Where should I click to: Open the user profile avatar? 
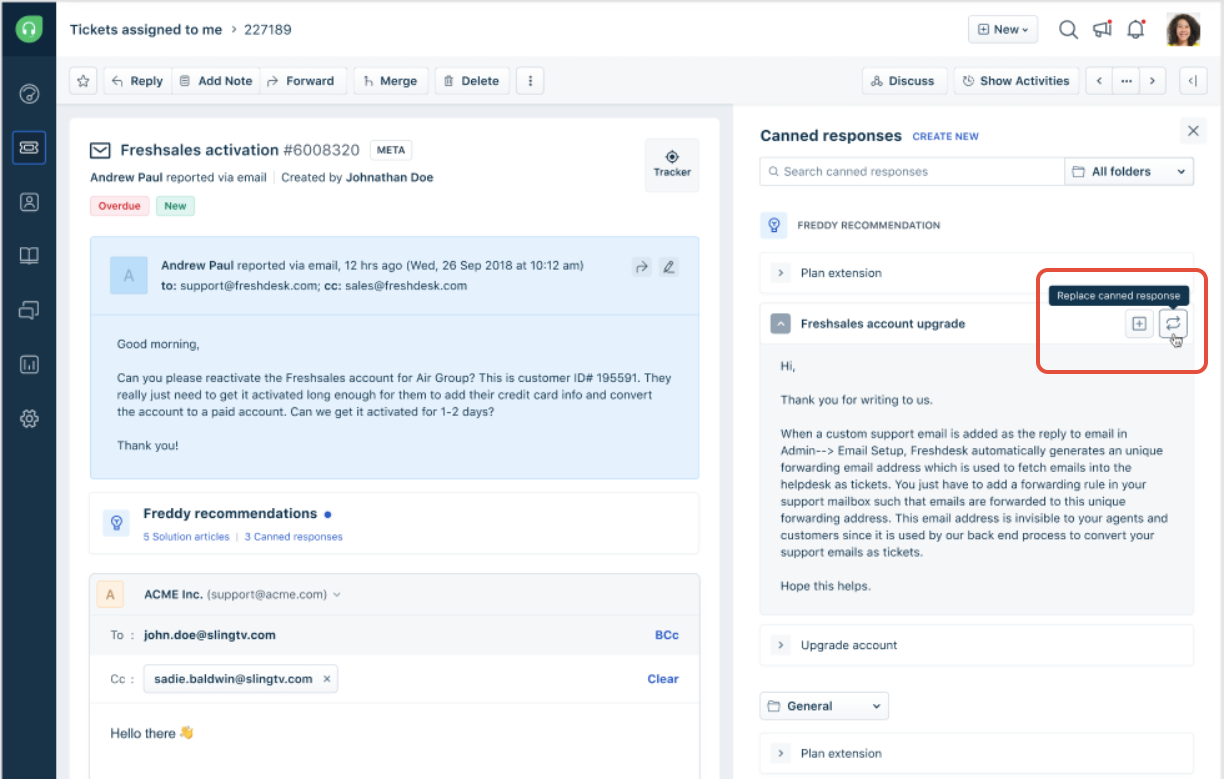(1183, 29)
